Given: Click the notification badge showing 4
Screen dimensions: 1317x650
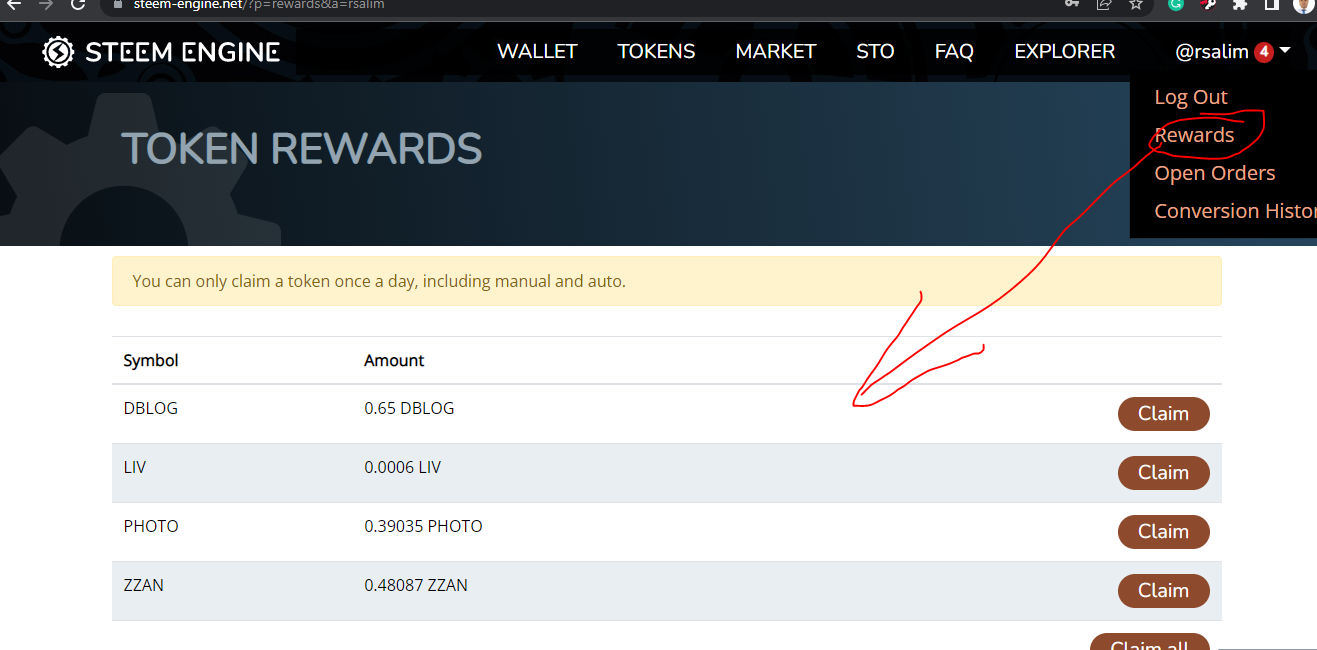Looking at the screenshot, I should [x=1264, y=52].
